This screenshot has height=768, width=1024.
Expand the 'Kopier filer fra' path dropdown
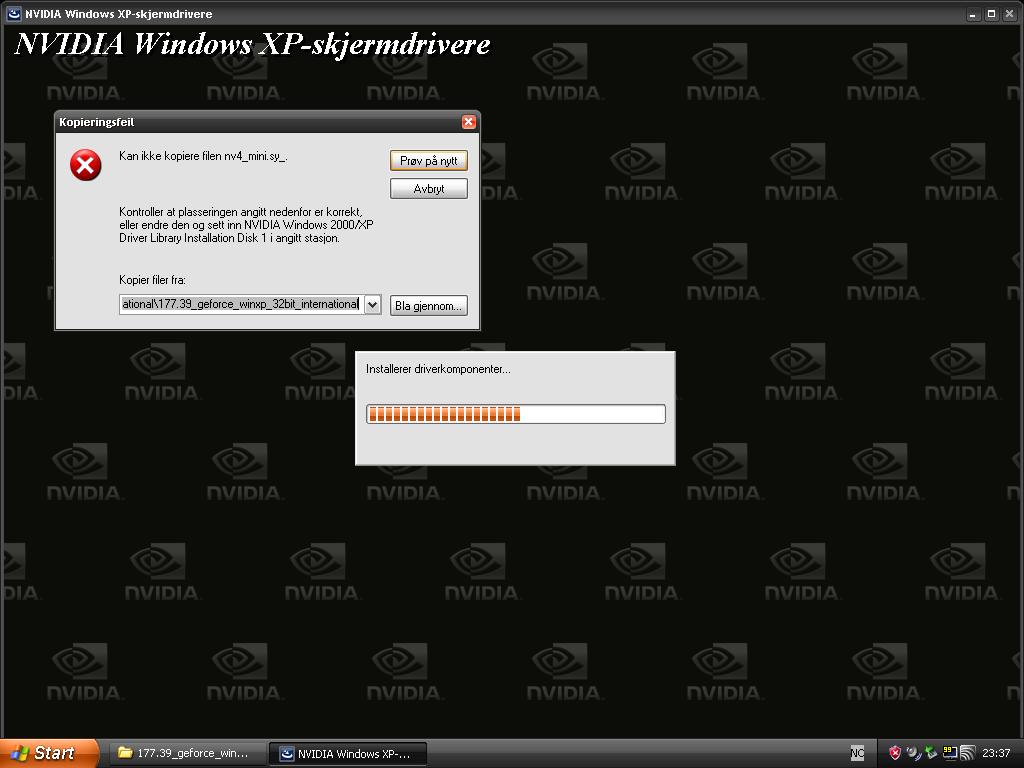(372, 304)
